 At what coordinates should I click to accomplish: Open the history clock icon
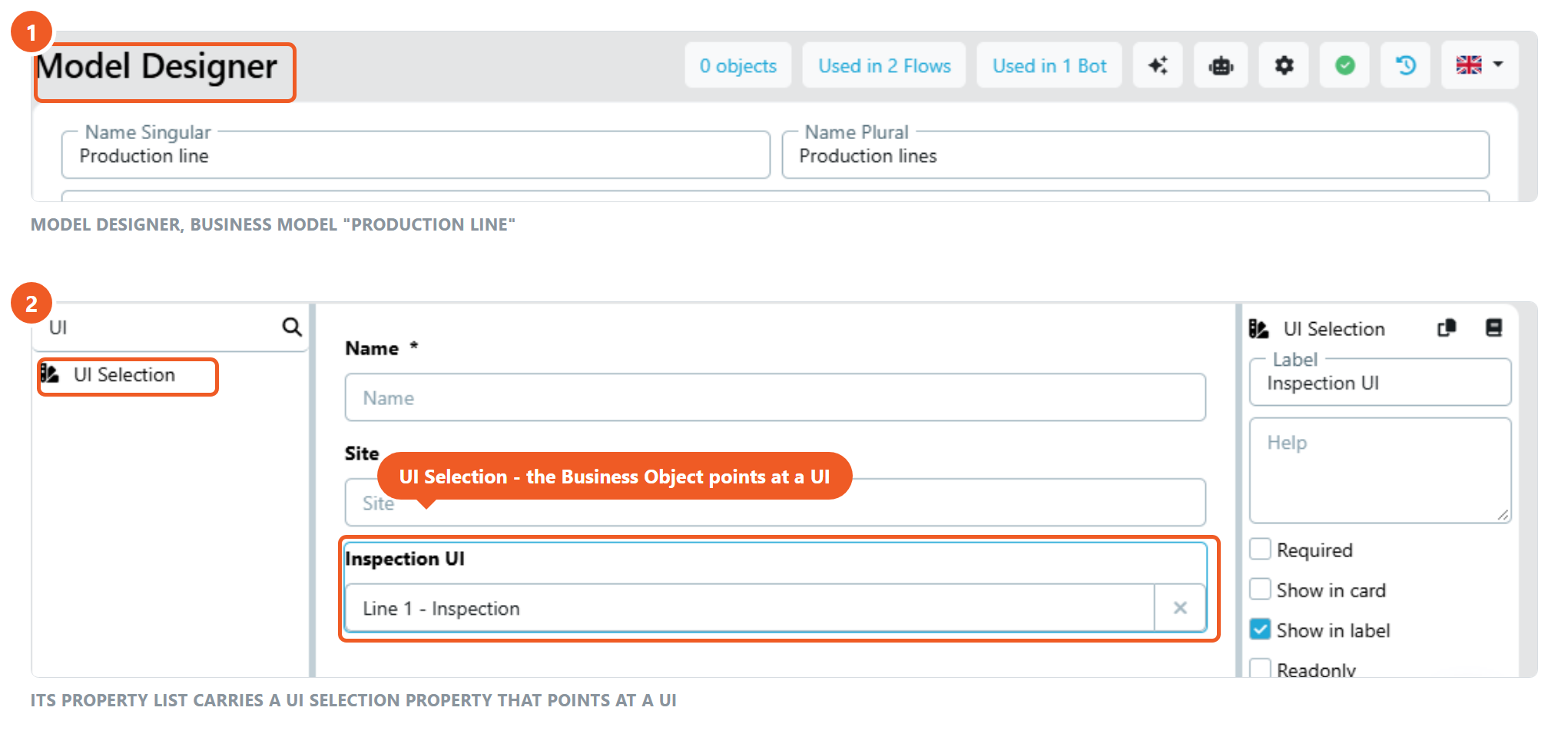tap(1406, 66)
